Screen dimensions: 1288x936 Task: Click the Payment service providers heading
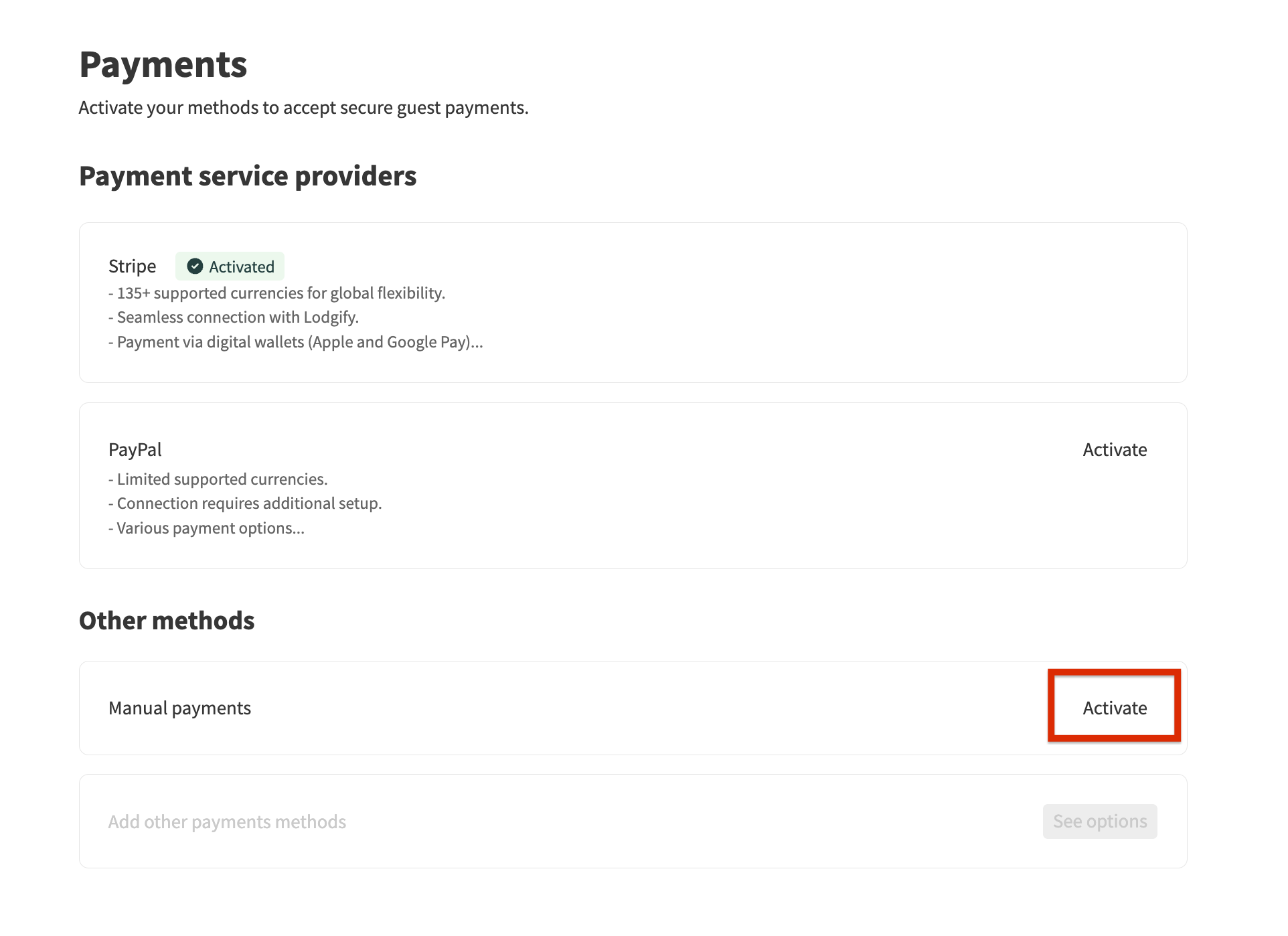[x=248, y=175]
